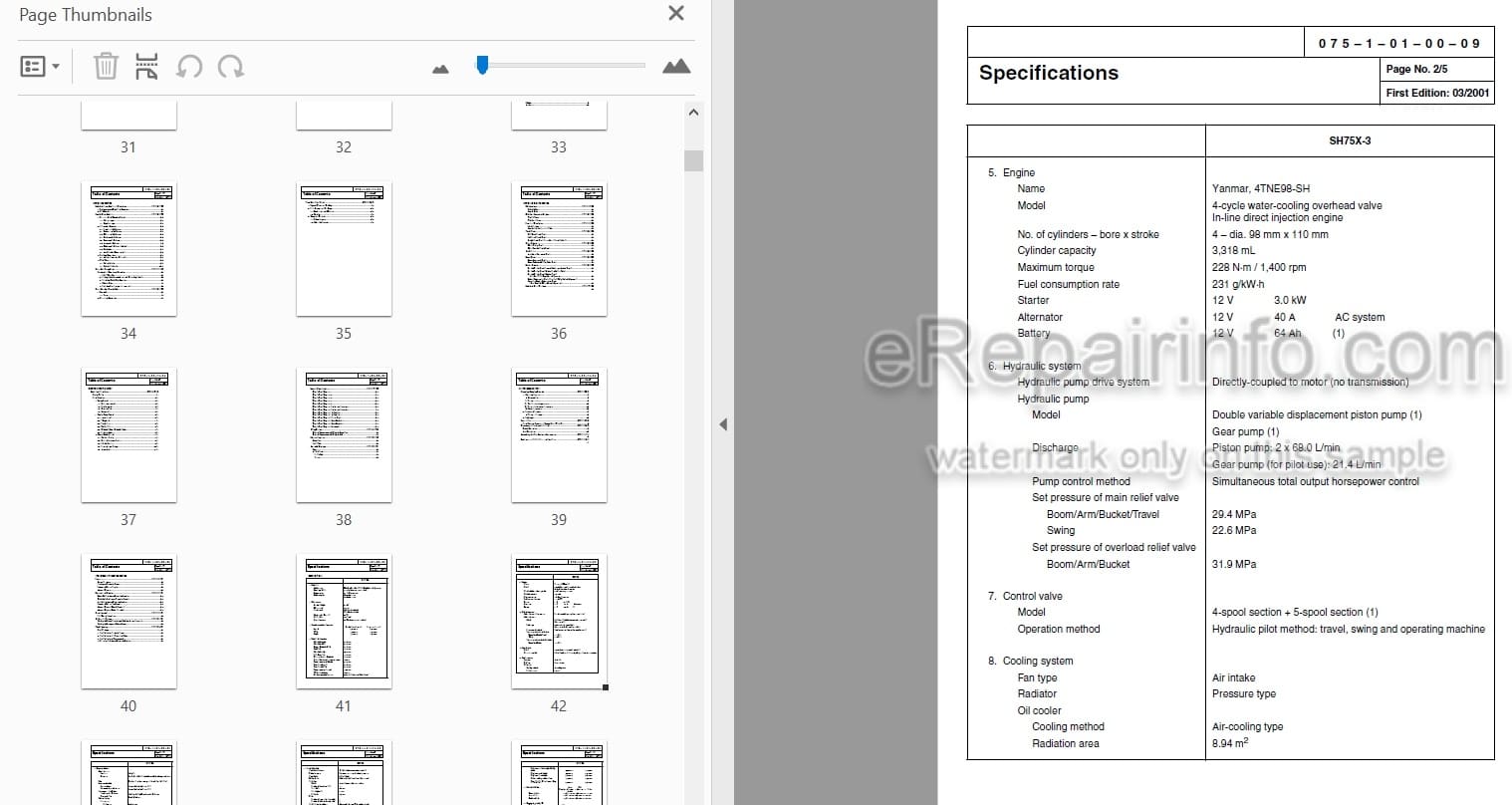Select page 38 thumbnail

(344, 435)
